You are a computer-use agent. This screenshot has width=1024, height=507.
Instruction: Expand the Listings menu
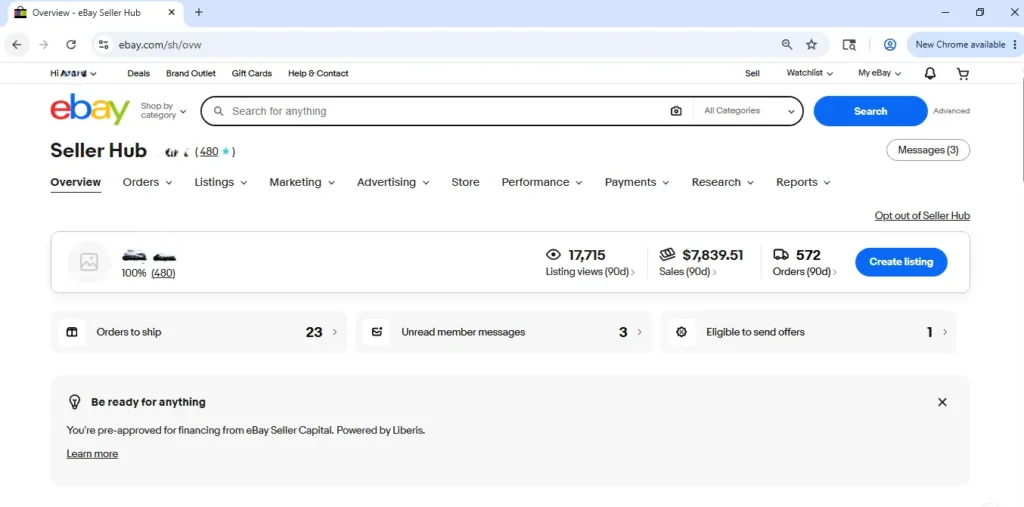(221, 182)
